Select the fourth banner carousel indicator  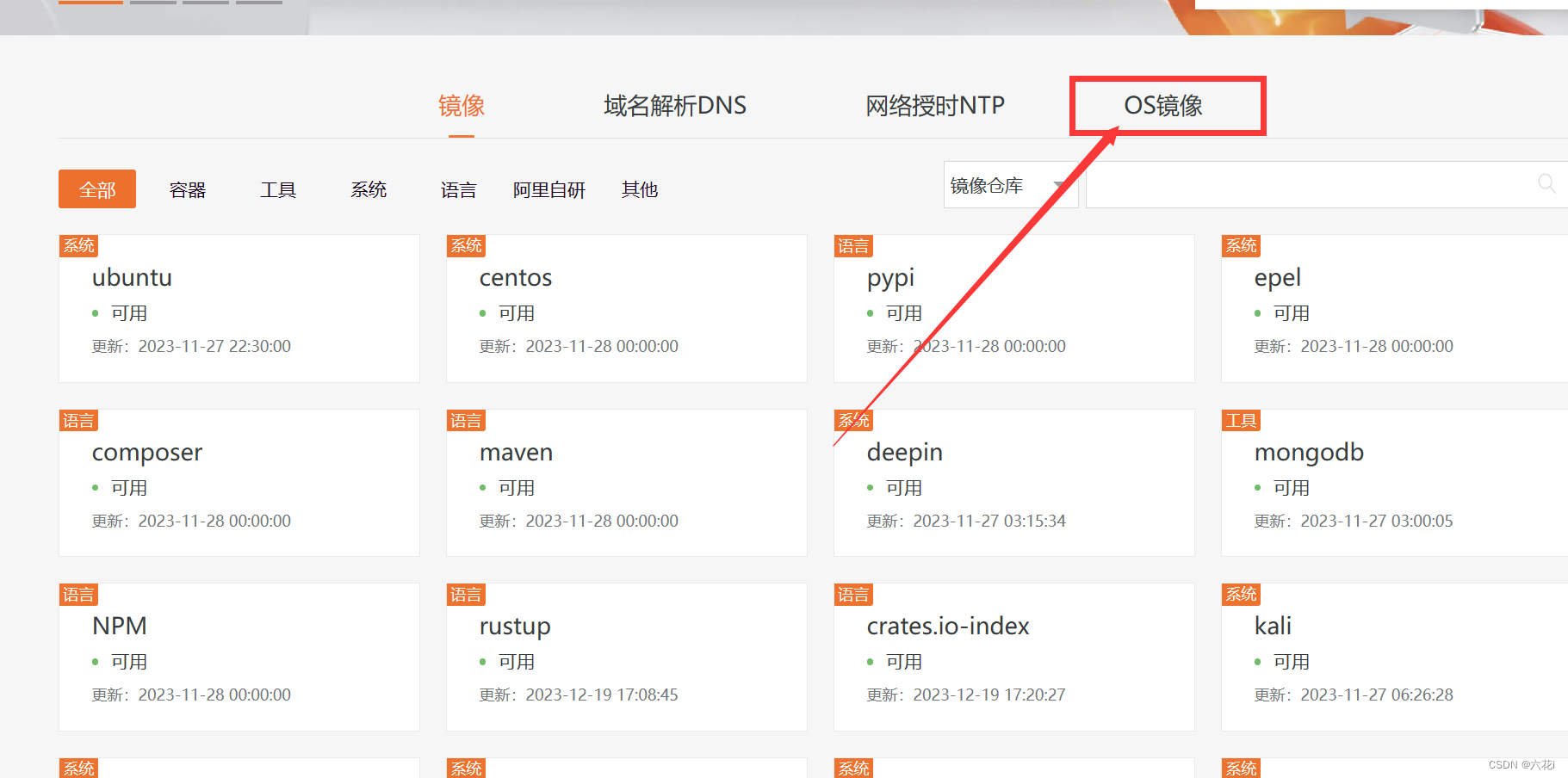[x=259, y=2]
